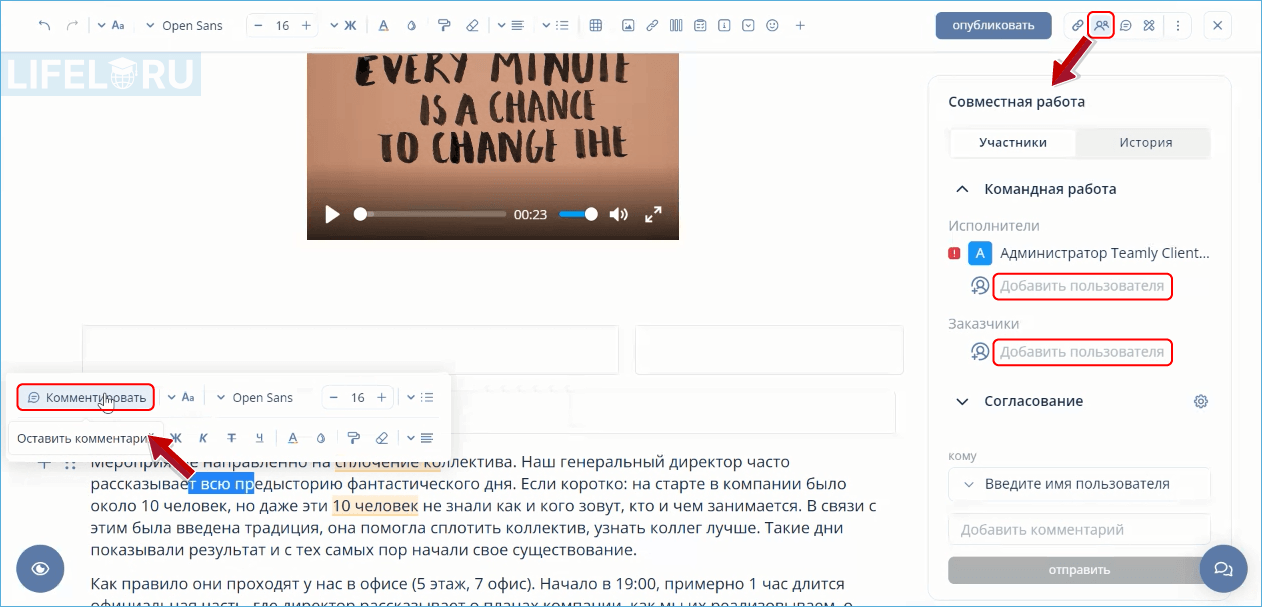1262x607 pixels.
Task: Click the eye preview icon at bottom left
Action: pos(40,568)
